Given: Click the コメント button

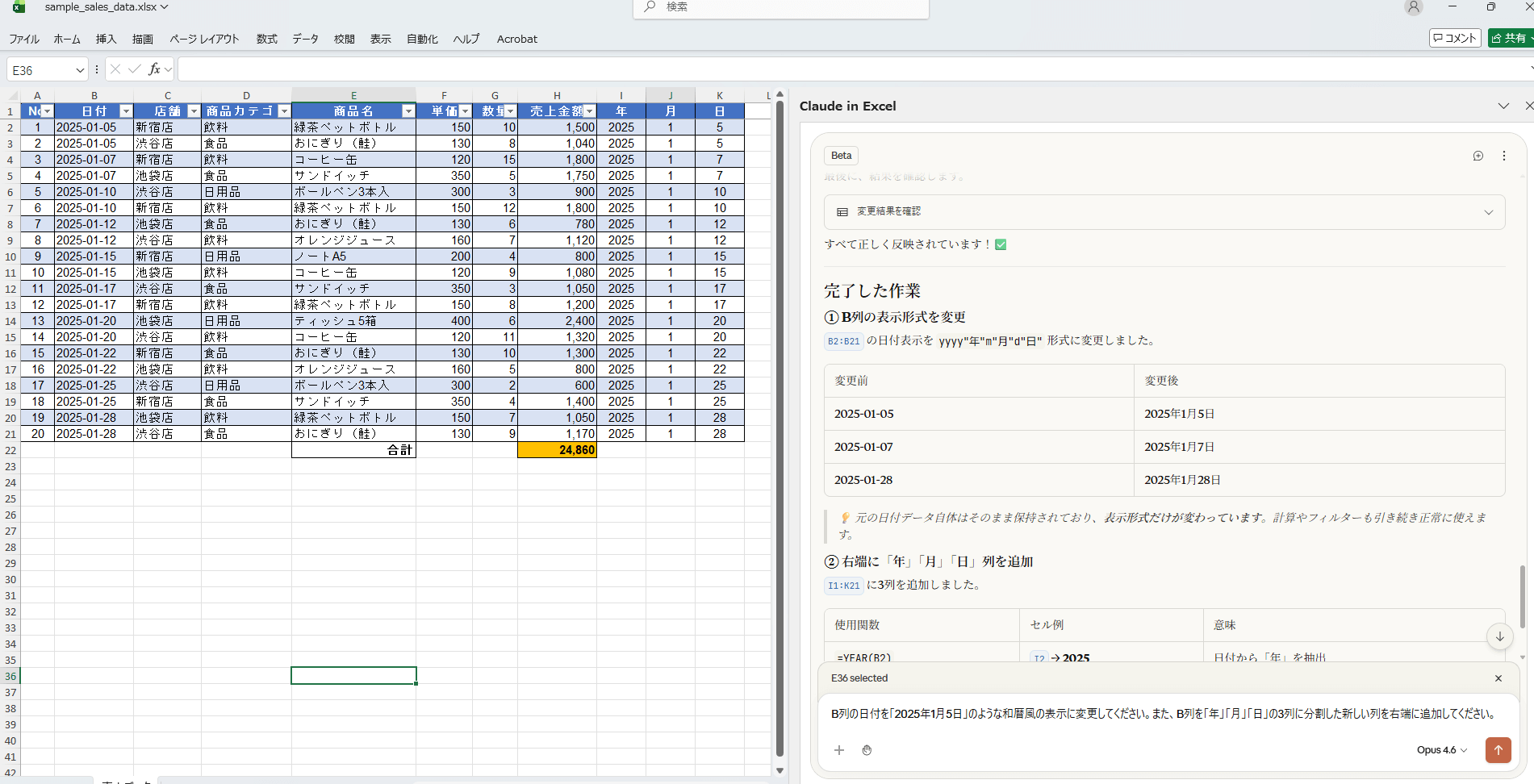Looking at the screenshot, I should tap(1455, 38).
